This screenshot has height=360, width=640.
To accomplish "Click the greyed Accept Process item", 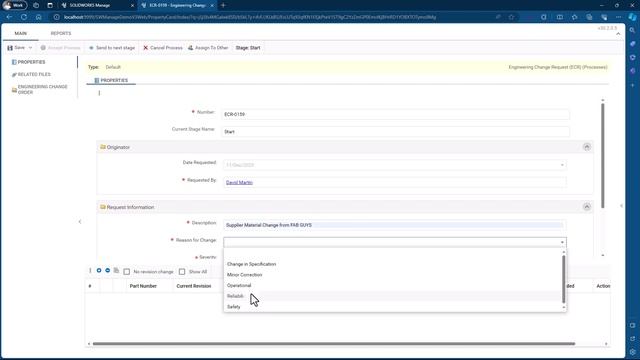I will tap(60, 48).
